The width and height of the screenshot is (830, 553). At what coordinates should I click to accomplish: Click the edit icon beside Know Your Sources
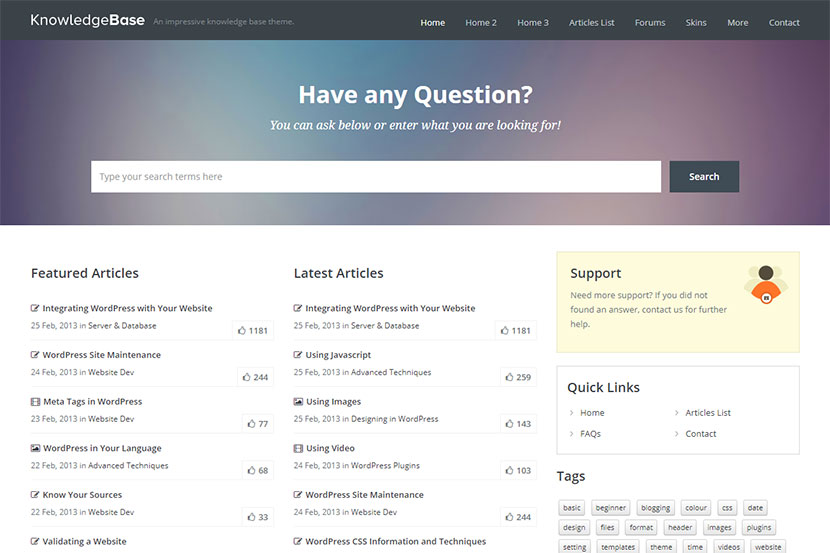(x=35, y=495)
